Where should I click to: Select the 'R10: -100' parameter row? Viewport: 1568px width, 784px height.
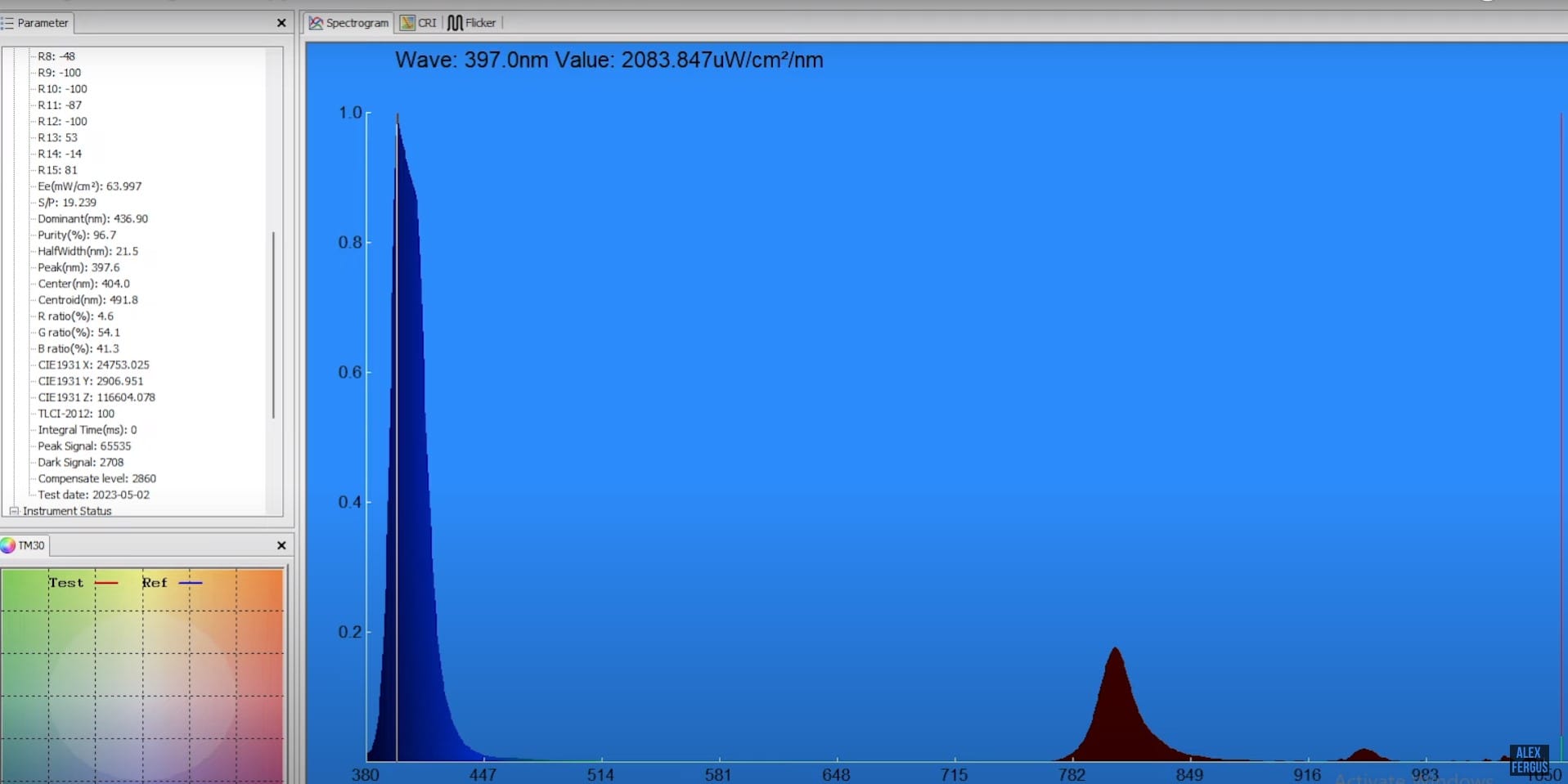(x=62, y=89)
